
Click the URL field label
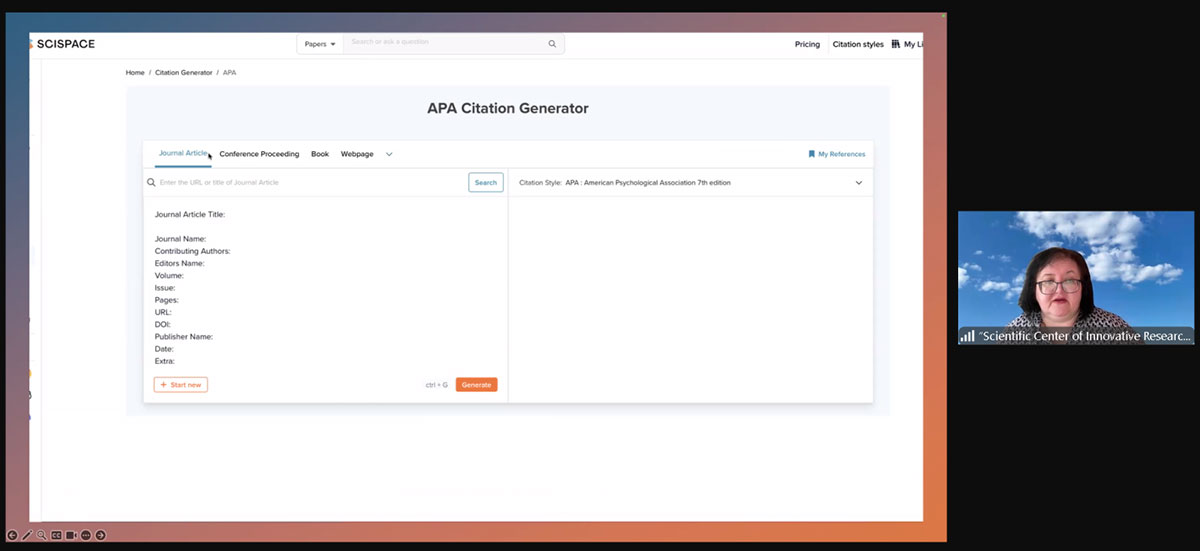tap(163, 312)
